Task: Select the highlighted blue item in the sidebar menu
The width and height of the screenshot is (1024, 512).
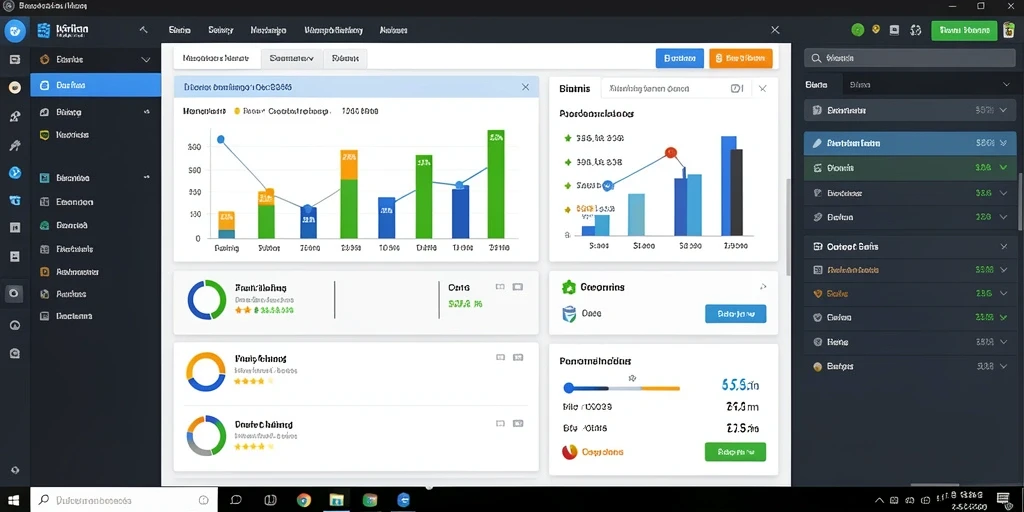Action: tap(95, 85)
